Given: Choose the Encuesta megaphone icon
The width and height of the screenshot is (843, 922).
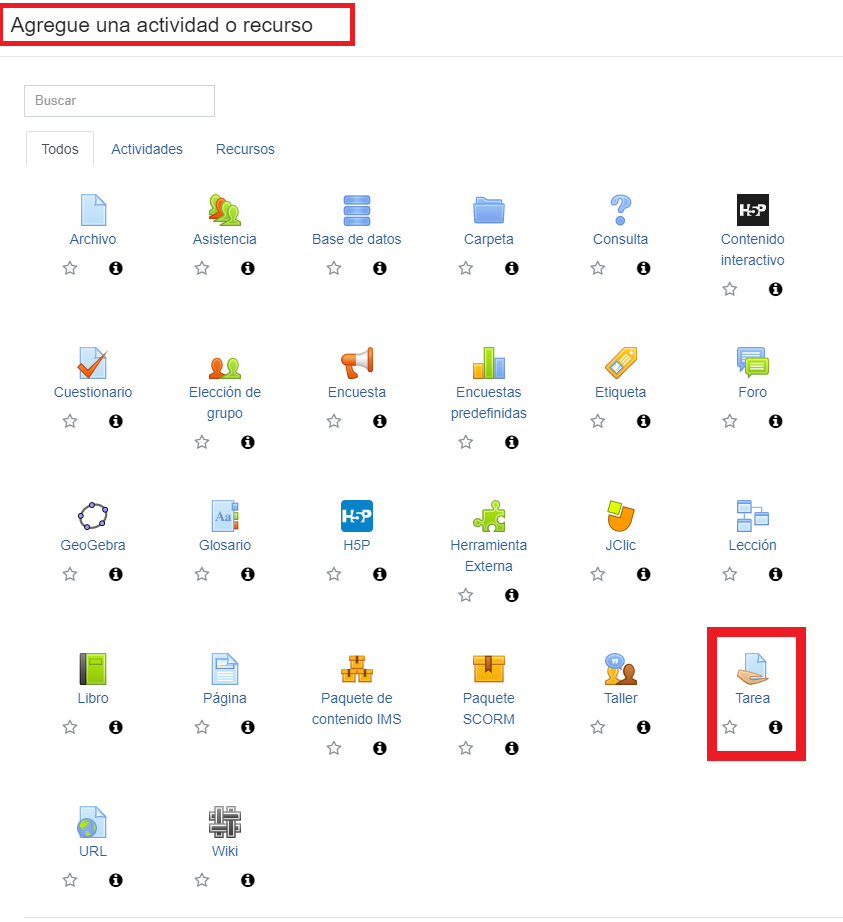Looking at the screenshot, I should (x=357, y=363).
